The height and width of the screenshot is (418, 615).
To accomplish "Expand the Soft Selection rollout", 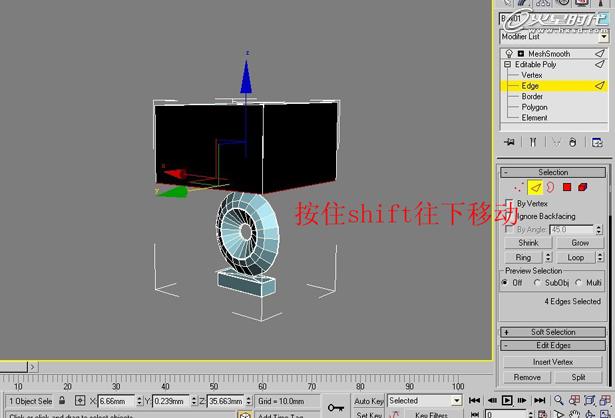I will (x=553, y=332).
